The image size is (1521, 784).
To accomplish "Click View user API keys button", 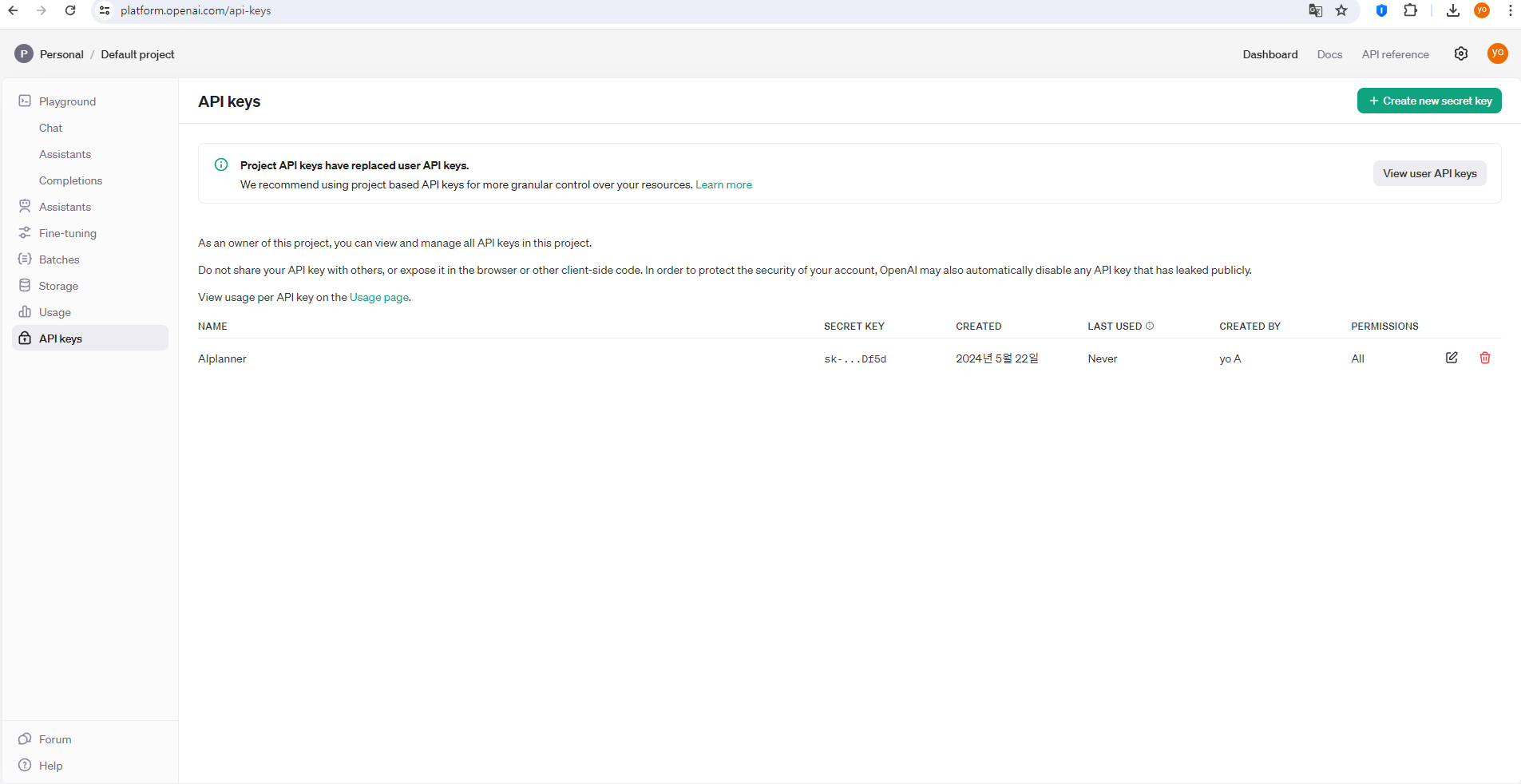I will 1429,173.
